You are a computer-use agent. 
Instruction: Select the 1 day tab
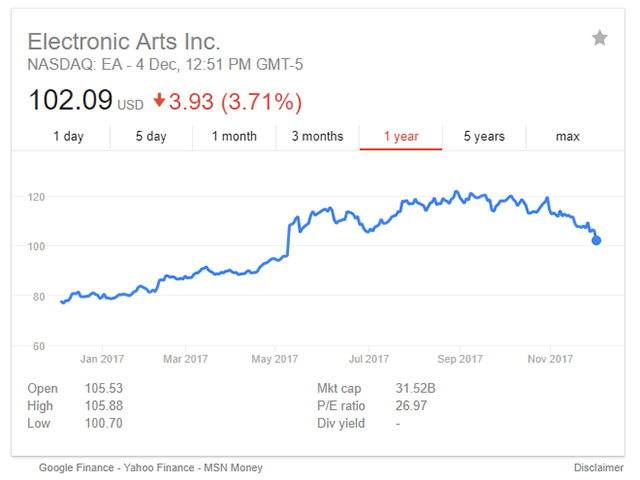point(68,137)
